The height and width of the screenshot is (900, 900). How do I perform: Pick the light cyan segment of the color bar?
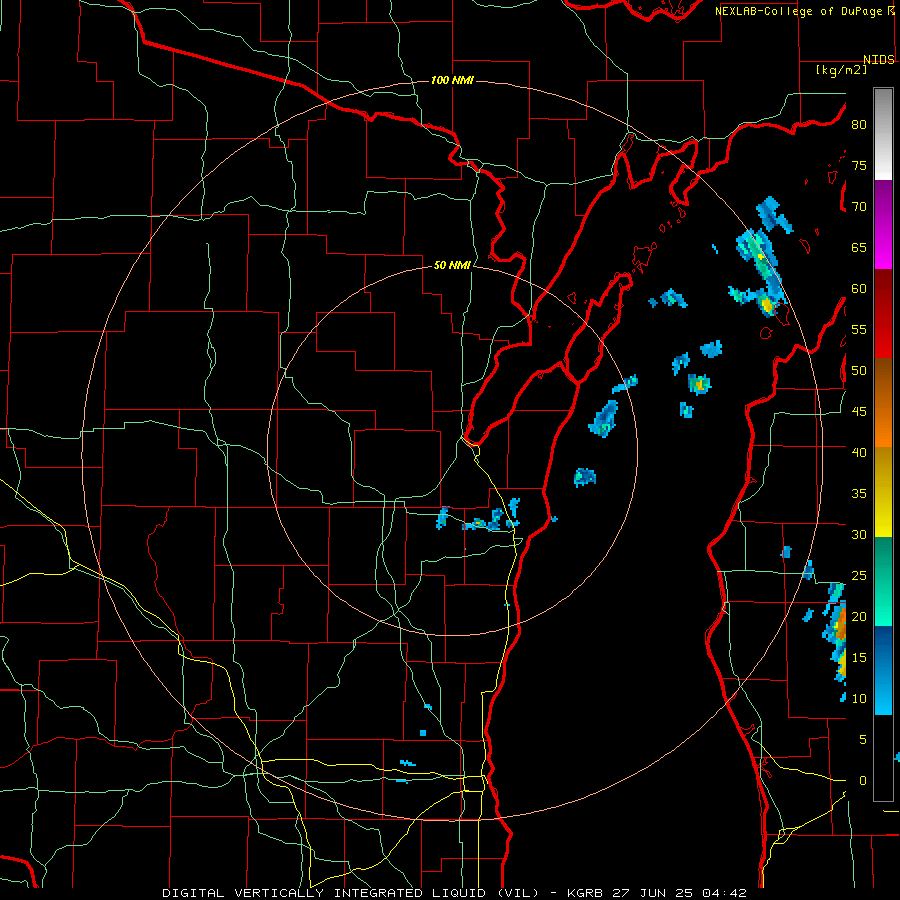883,698
